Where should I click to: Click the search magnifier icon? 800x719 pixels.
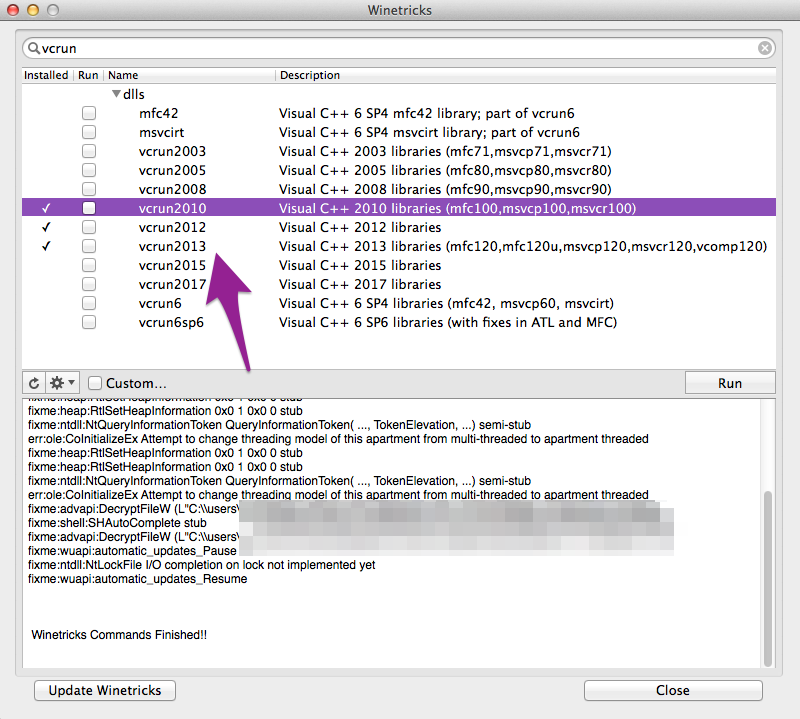[34, 48]
